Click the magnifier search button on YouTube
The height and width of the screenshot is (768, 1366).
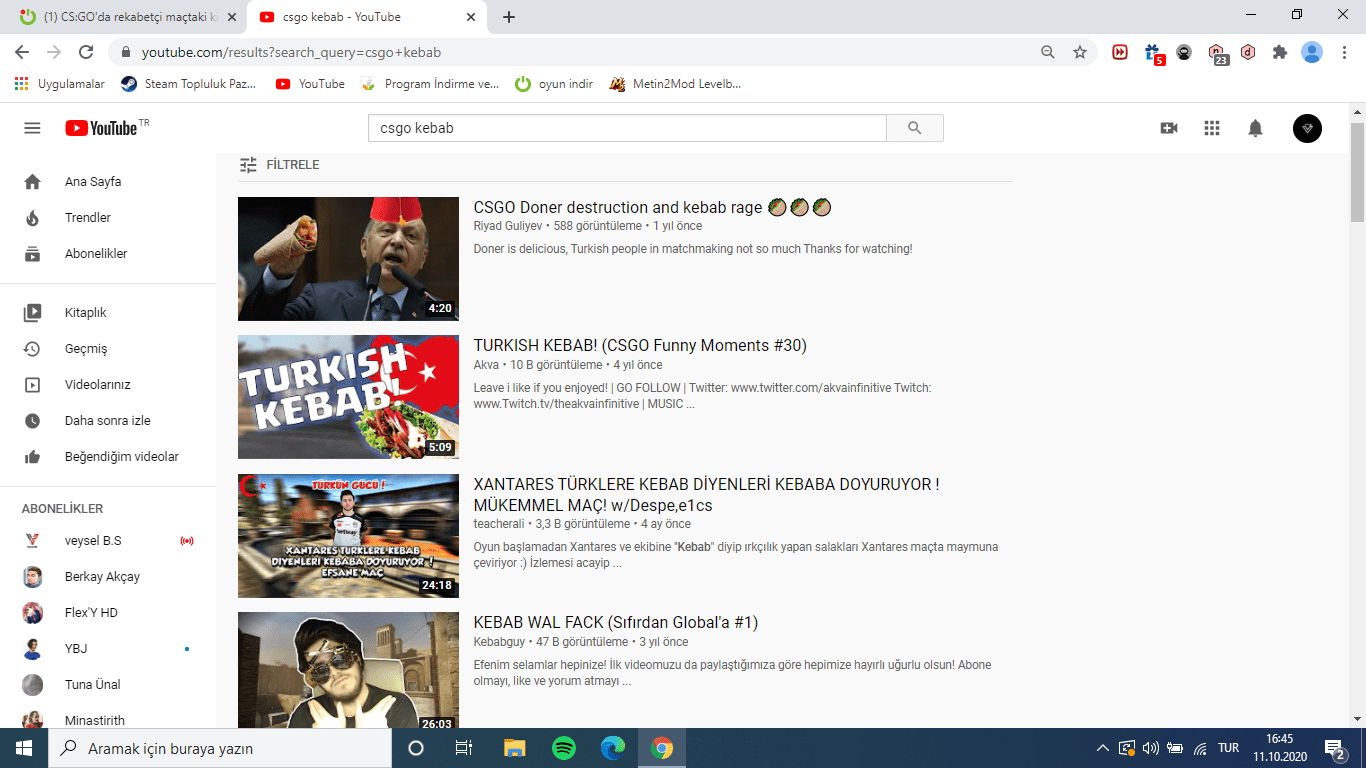914,128
